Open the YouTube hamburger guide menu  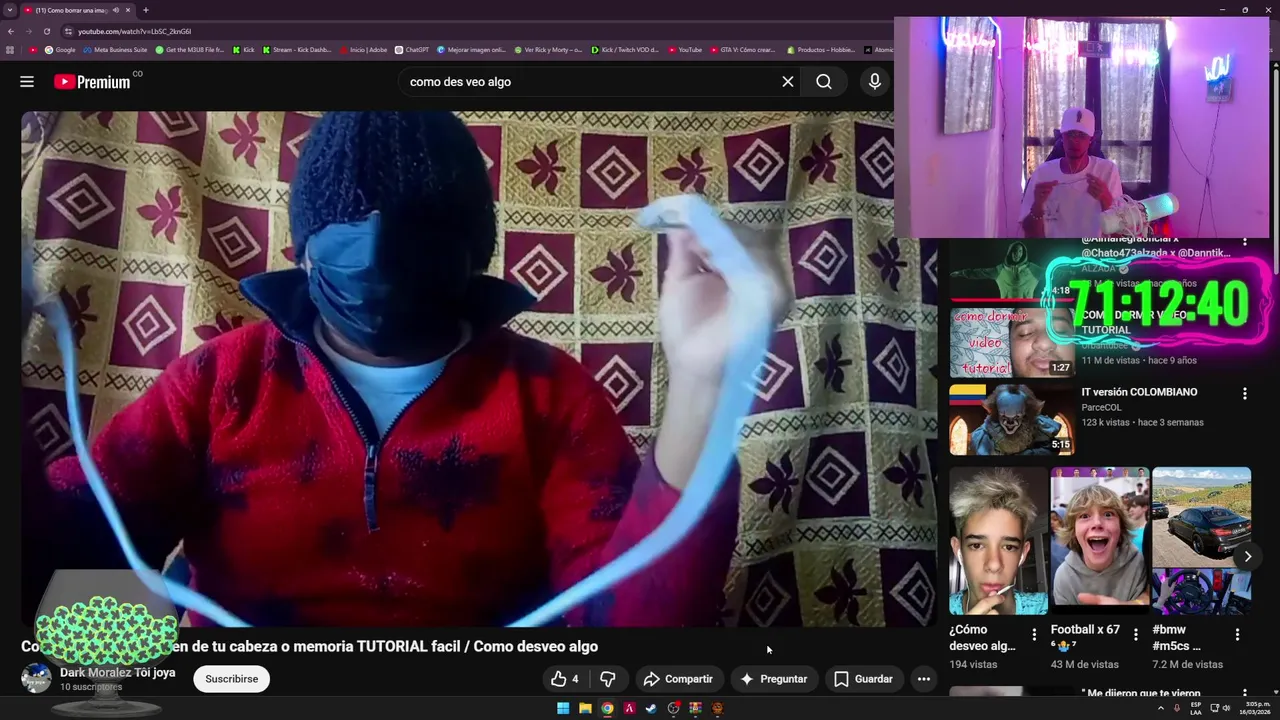point(27,82)
